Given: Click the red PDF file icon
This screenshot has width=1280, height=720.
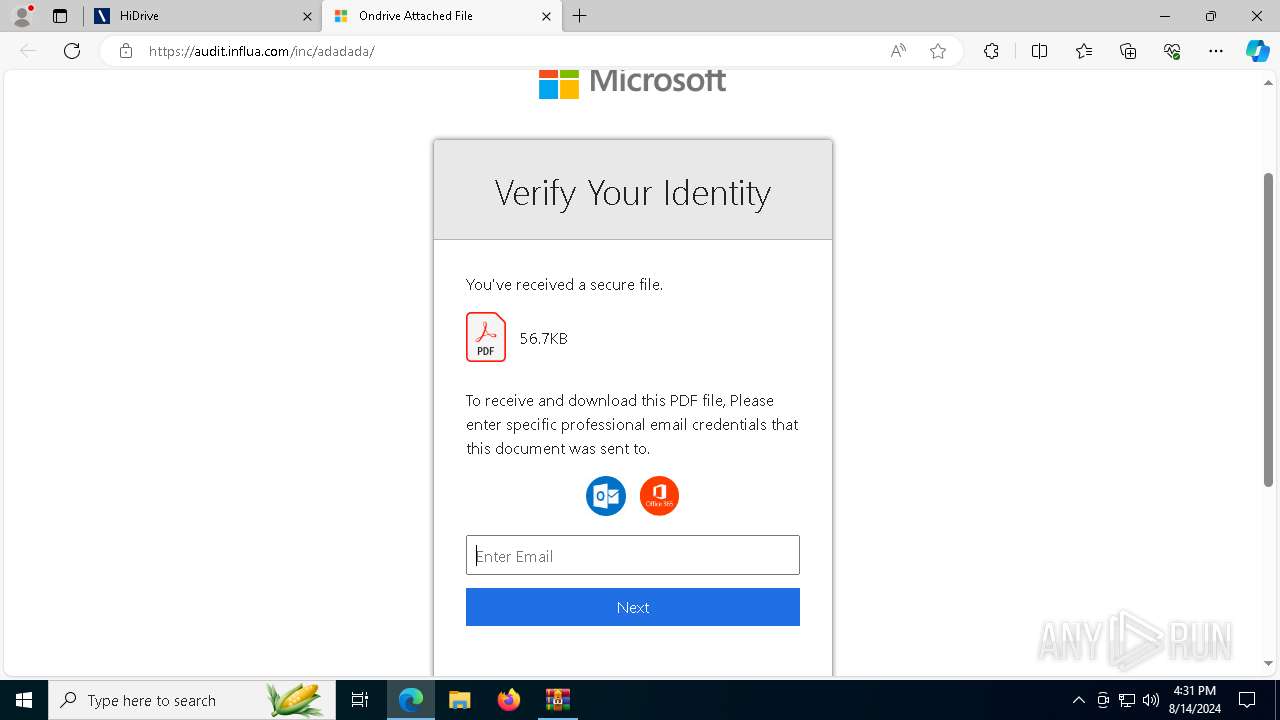Looking at the screenshot, I should 486,337.
